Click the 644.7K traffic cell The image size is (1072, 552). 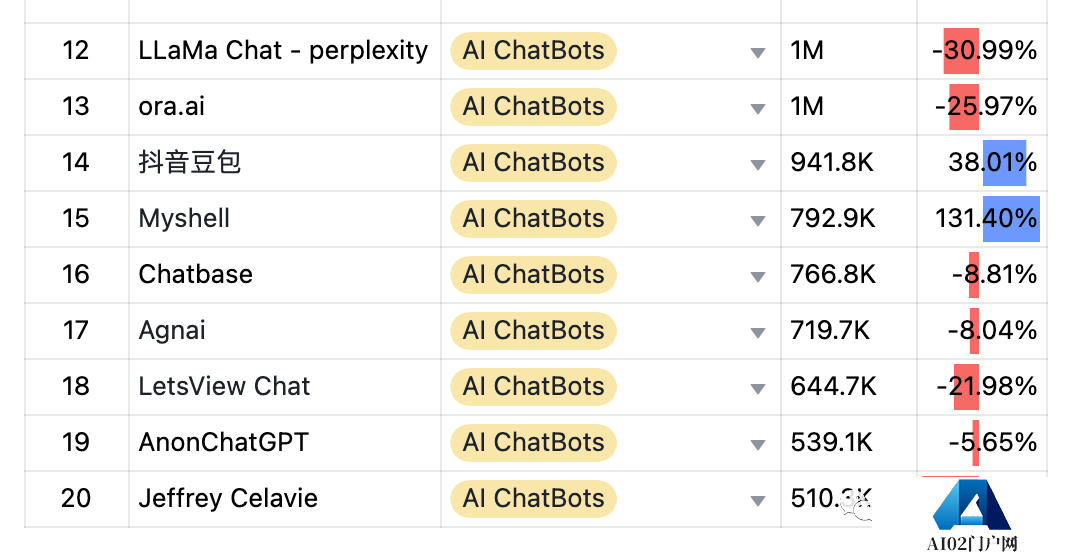(849, 387)
